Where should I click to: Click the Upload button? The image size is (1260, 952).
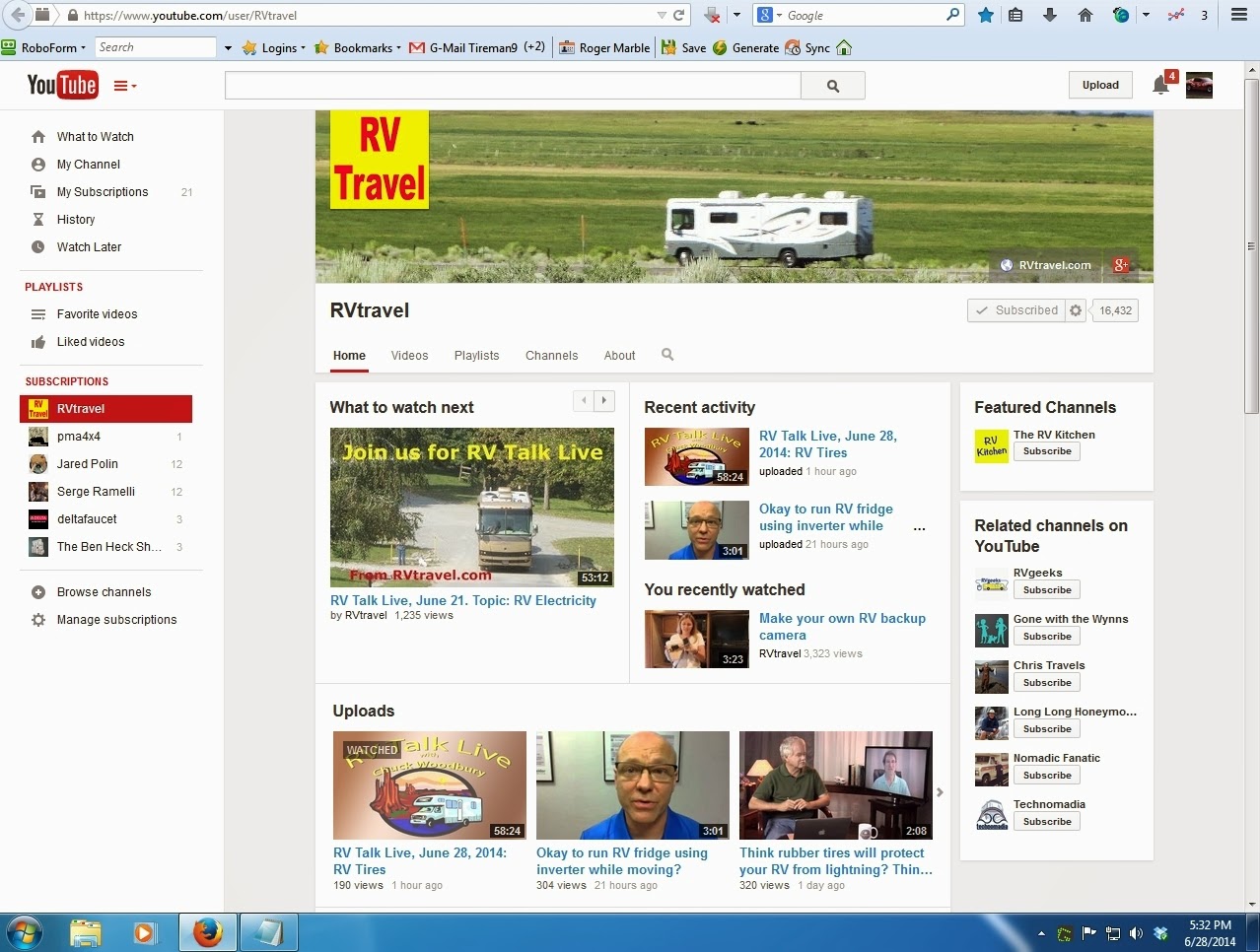tap(1100, 85)
